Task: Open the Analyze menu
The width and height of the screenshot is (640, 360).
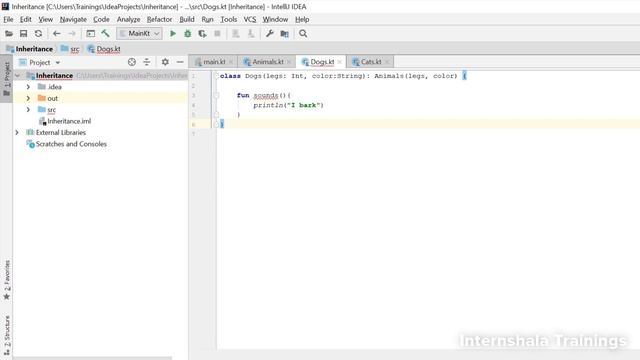Action: (x=128, y=19)
